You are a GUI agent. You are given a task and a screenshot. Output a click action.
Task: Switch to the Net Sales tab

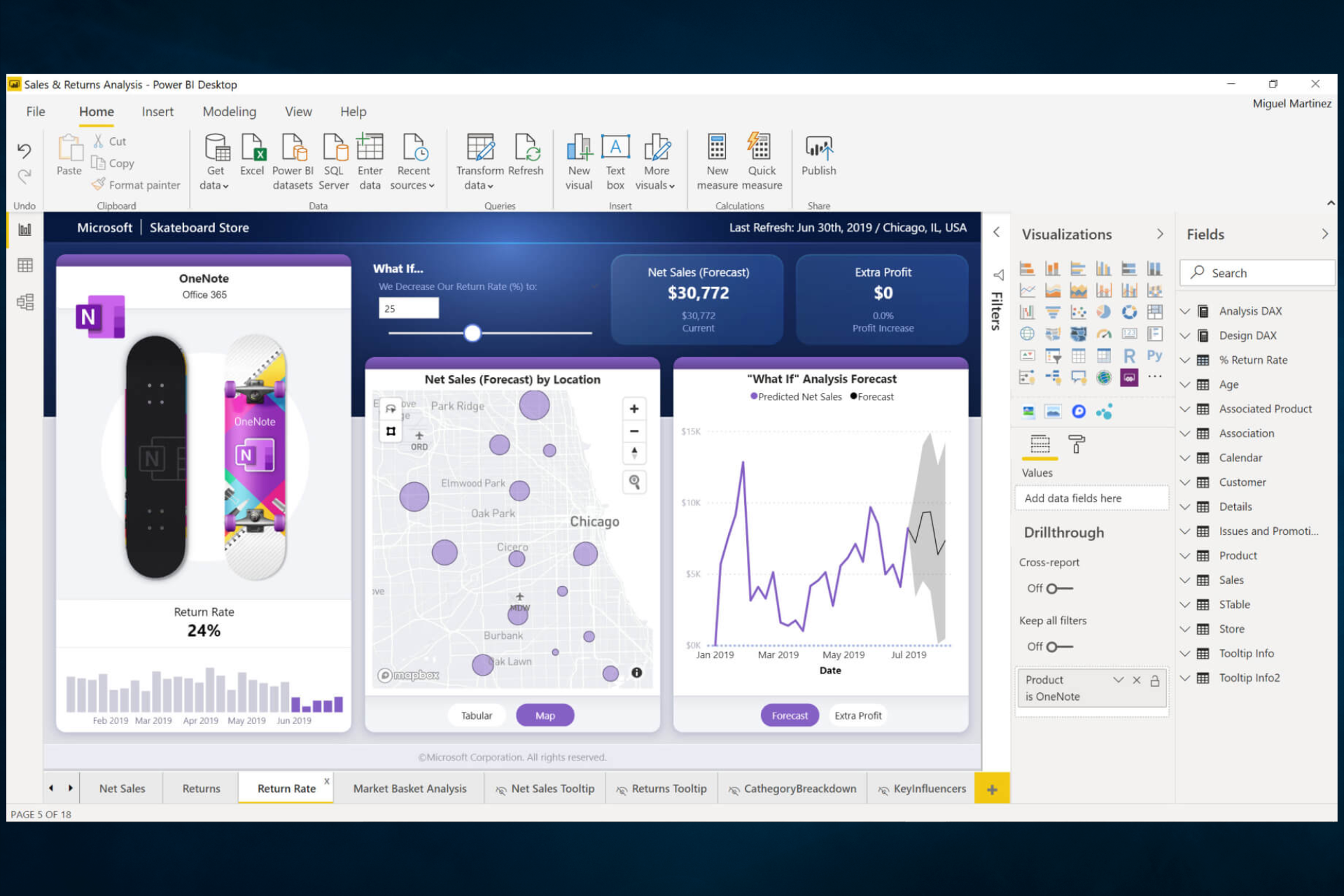pyautogui.click(x=121, y=788)
